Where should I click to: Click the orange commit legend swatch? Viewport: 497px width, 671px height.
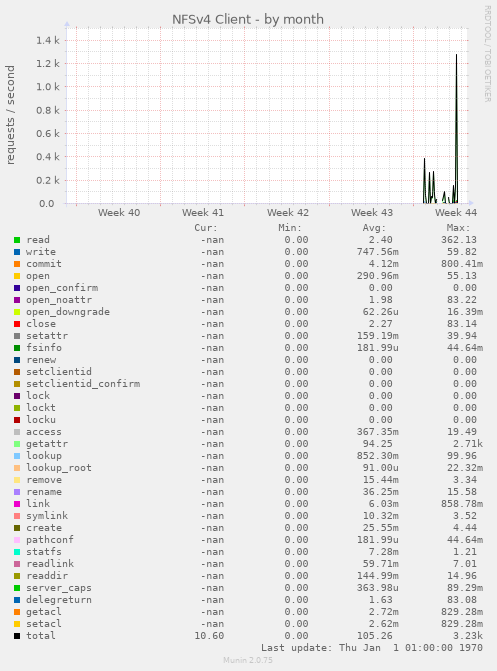pos(17,264)
